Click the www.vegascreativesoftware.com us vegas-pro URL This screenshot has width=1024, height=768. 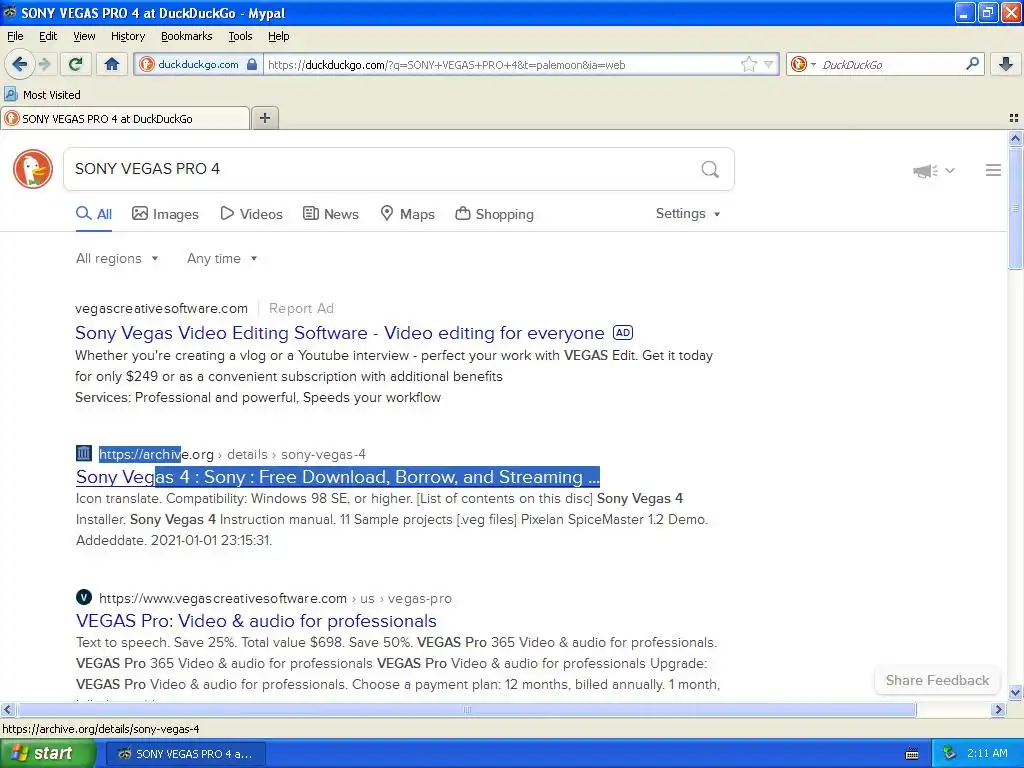click(276, 598)
